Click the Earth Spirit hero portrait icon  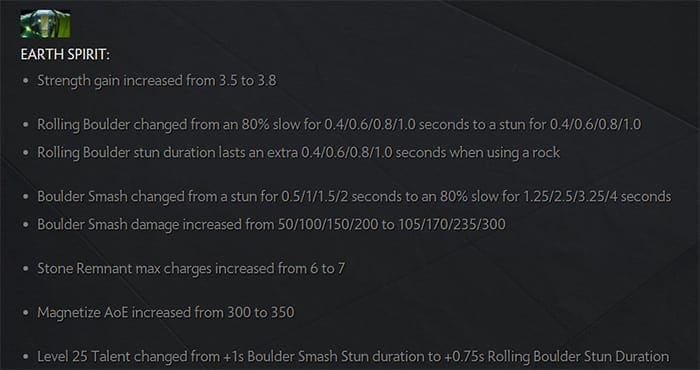click(45, 24)
